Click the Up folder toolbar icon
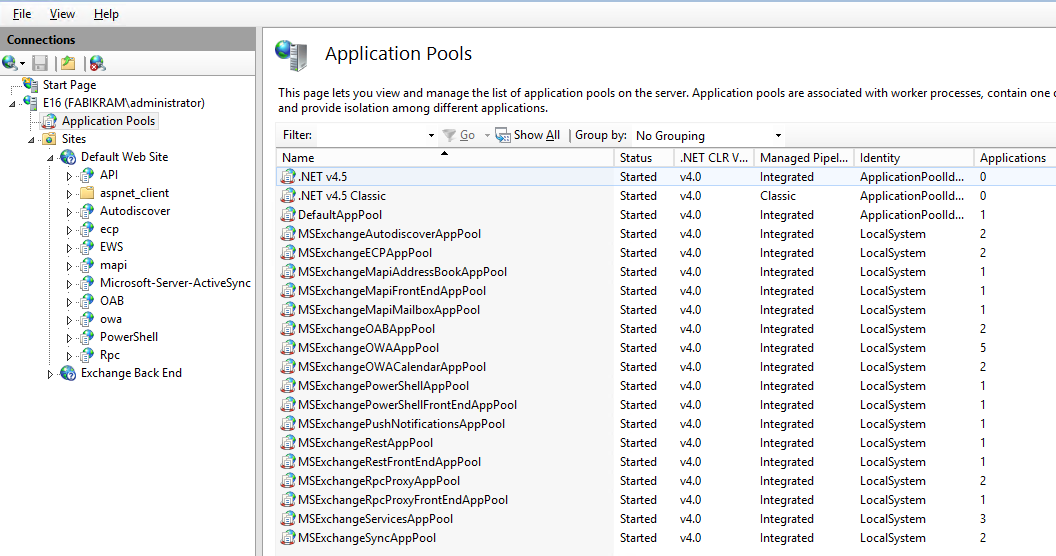The image size is (1056, 556). [68, 63]
